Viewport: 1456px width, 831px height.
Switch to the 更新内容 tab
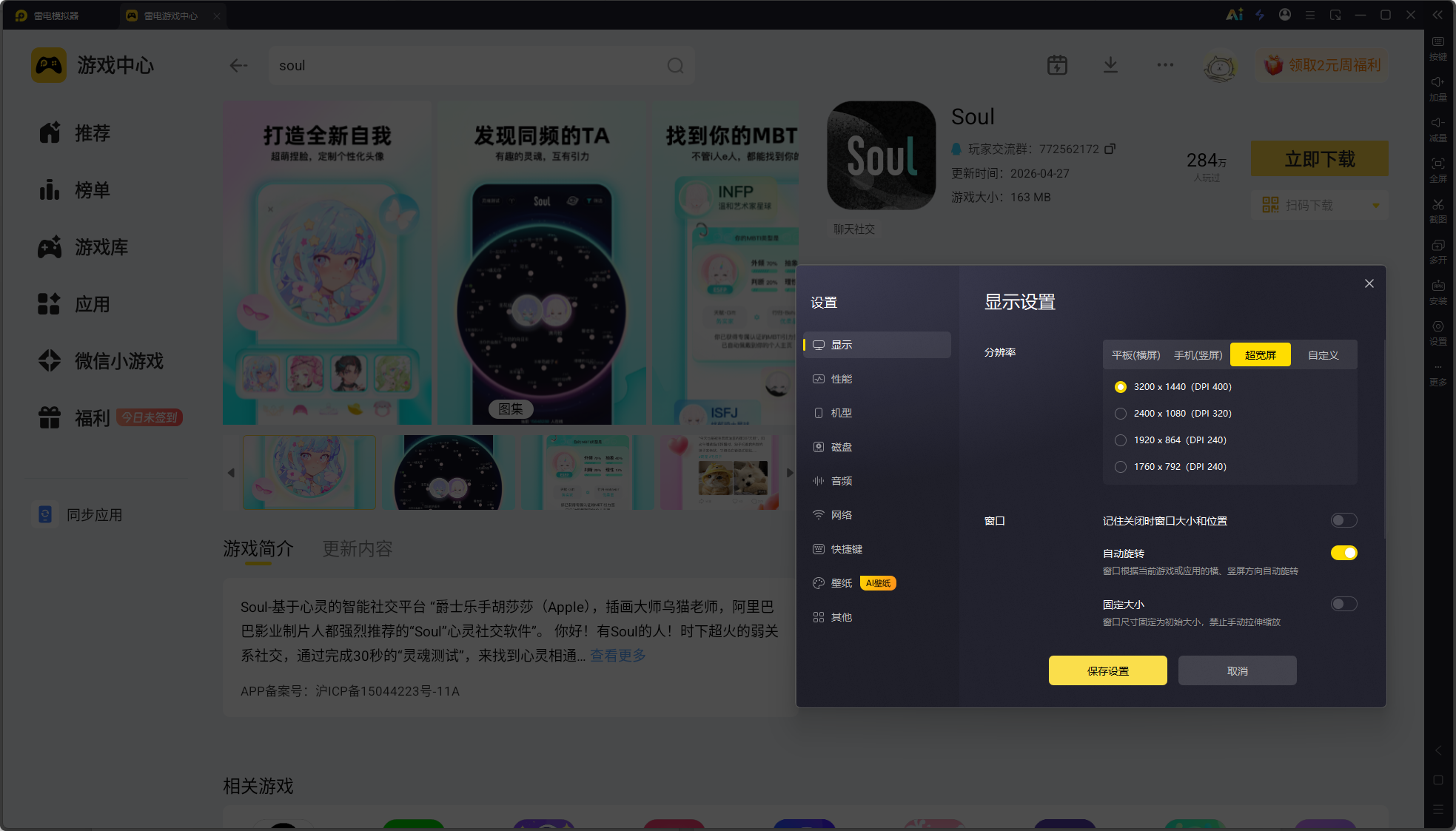[358, 549]
